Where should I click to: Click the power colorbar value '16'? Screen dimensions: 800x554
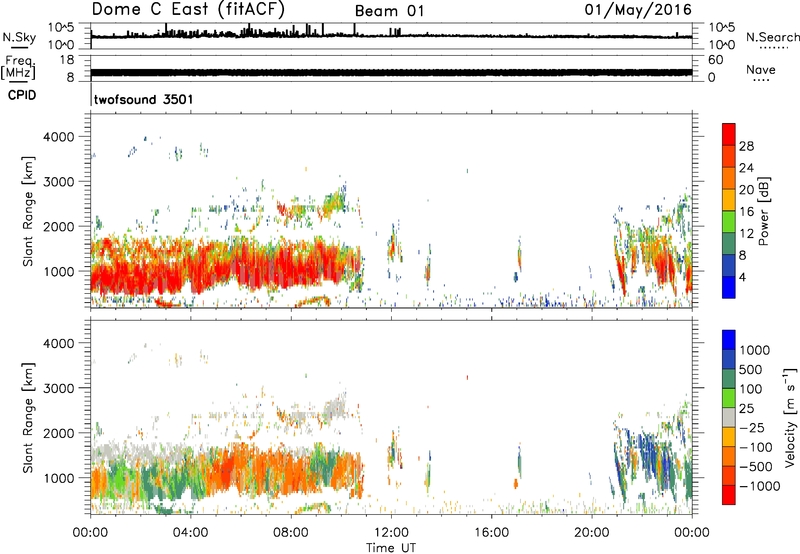click(x=746, y=212)
